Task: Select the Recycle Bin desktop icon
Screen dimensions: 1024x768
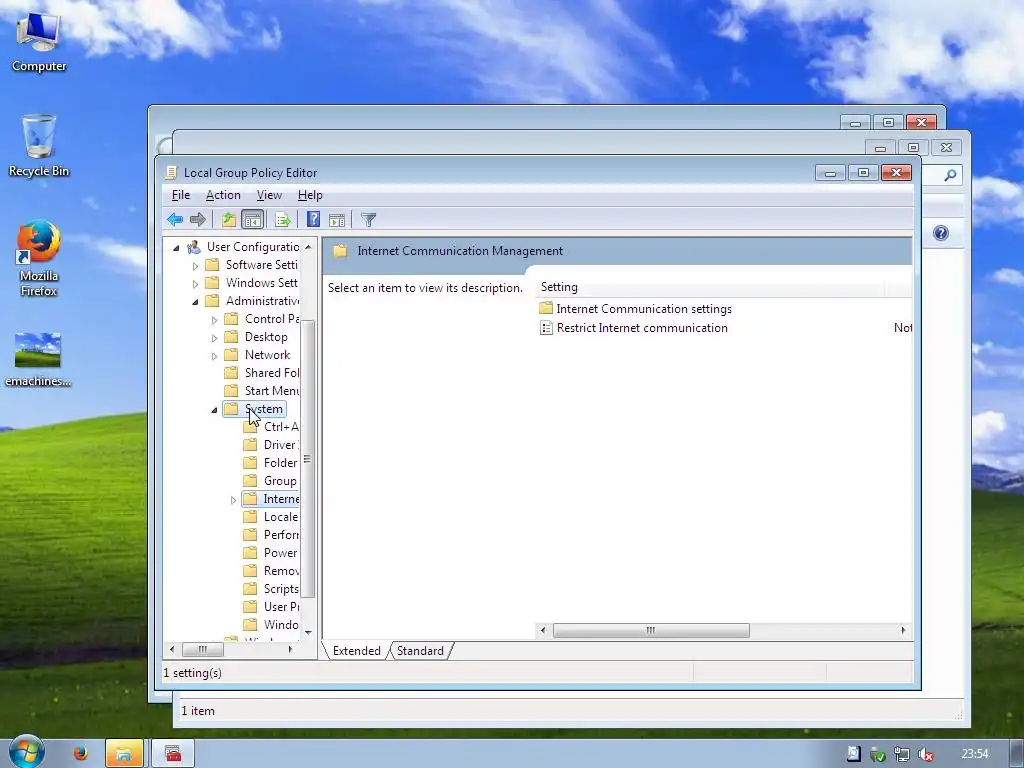Action: [x=39, y=146]
